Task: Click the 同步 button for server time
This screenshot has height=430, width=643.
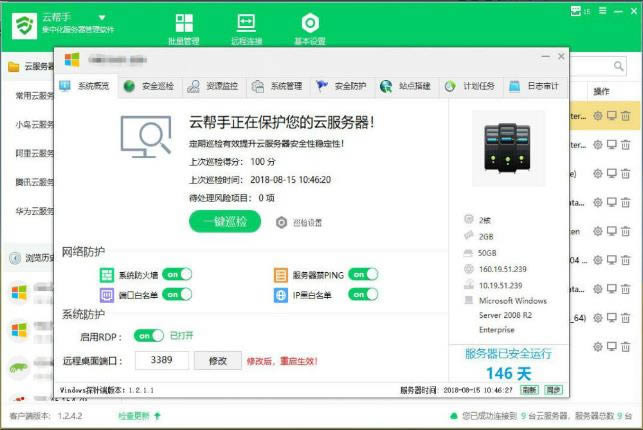Action: (x=554, y=390)
